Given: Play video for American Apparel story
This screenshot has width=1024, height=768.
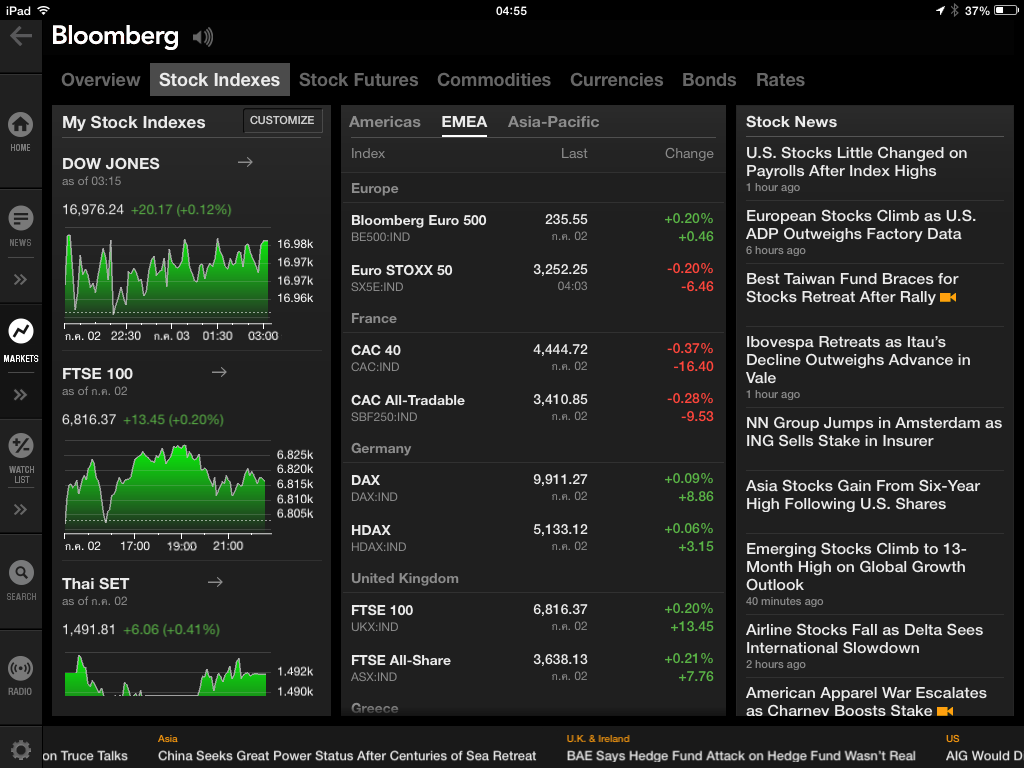Looking at the screenshot, I should [945, 711].
